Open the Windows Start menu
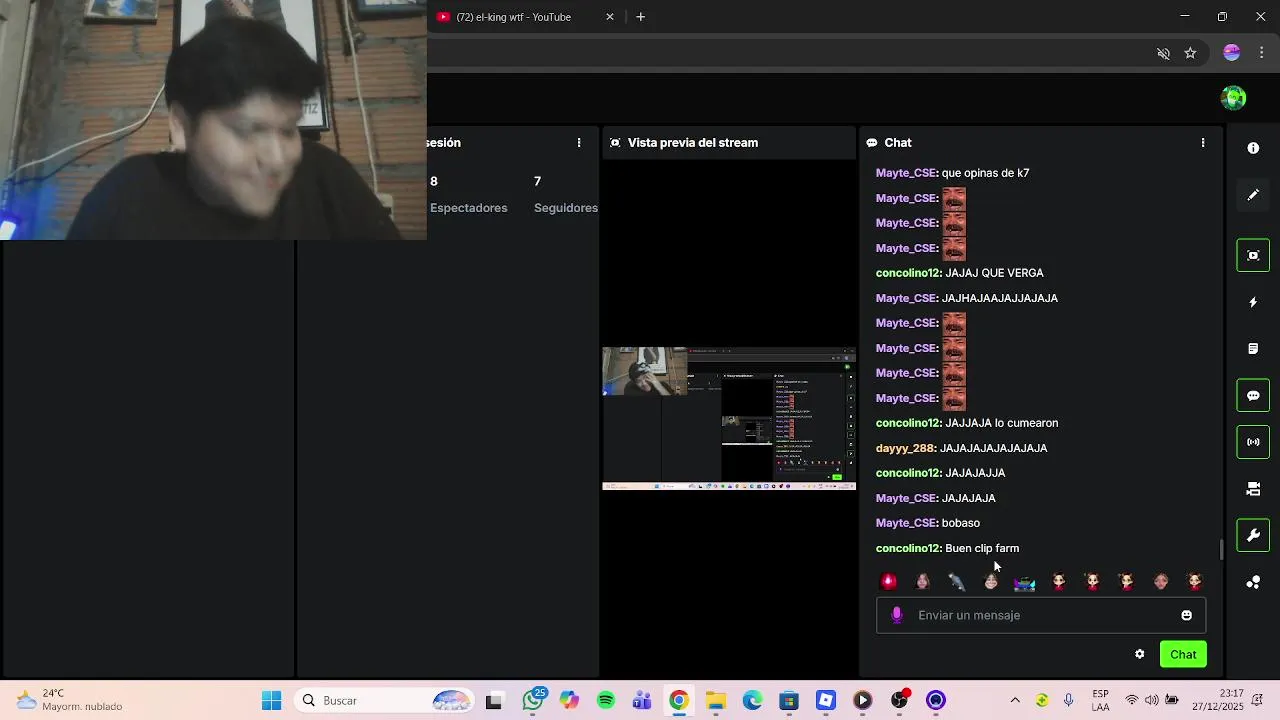1280x720 pixels. pyautogui.click(x=271, y=701)
